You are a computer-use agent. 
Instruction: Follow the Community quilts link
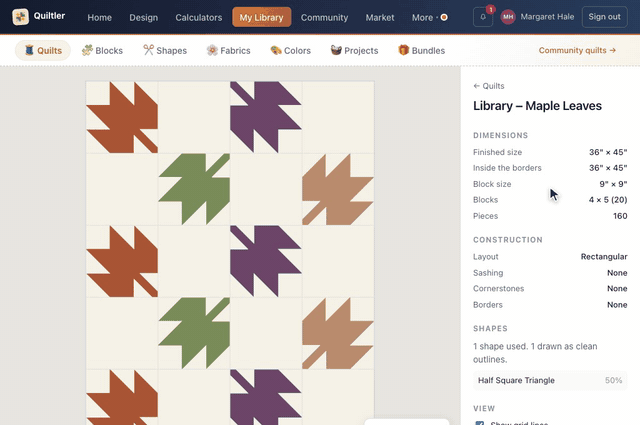click(x=577, y=50)
